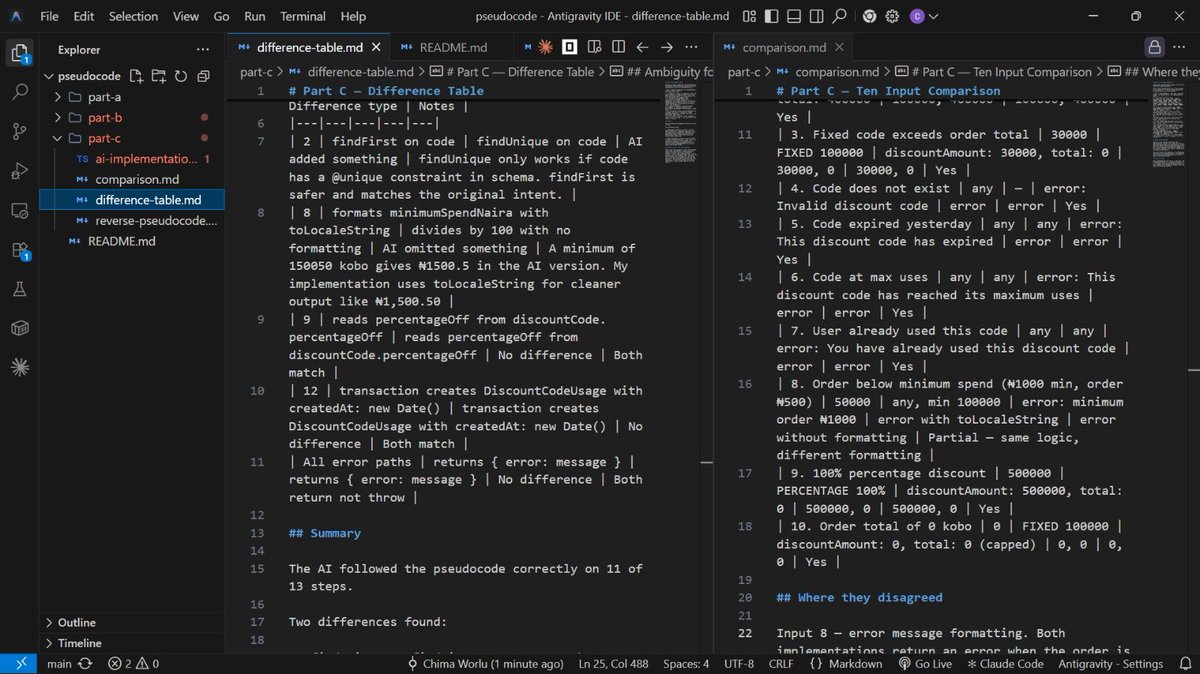Open the browser icon in title bar
Viewport: 1200px width, 674px height.
tap(869, 16)
